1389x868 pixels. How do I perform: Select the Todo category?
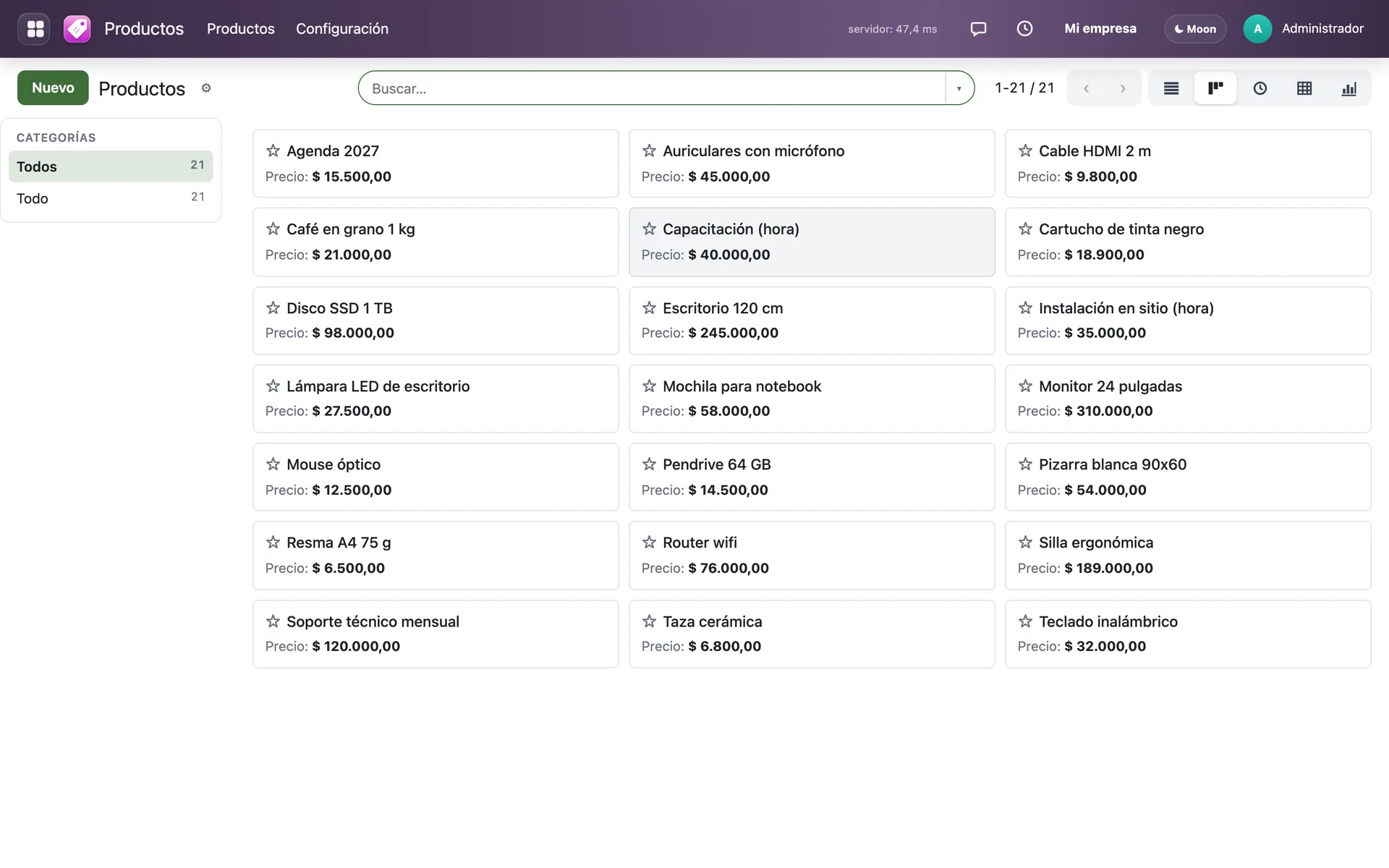pos(111,198)
